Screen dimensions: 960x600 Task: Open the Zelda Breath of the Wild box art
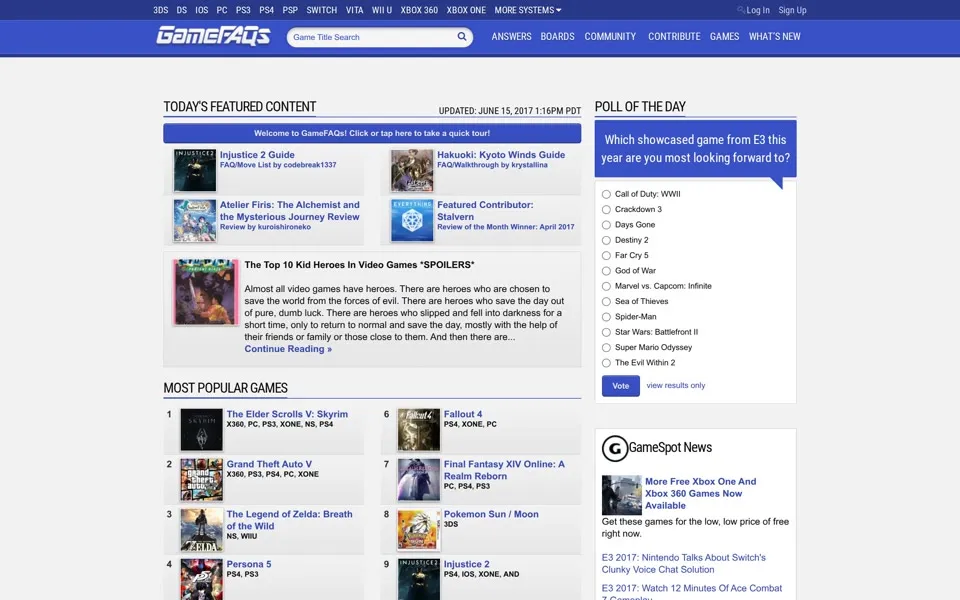(x=201, y=530)
